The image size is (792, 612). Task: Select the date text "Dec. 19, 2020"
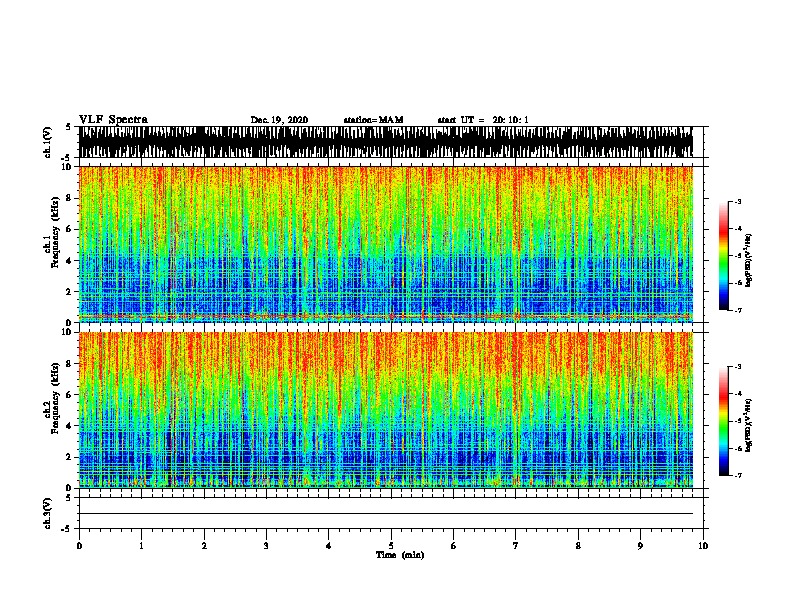(279, 120)
